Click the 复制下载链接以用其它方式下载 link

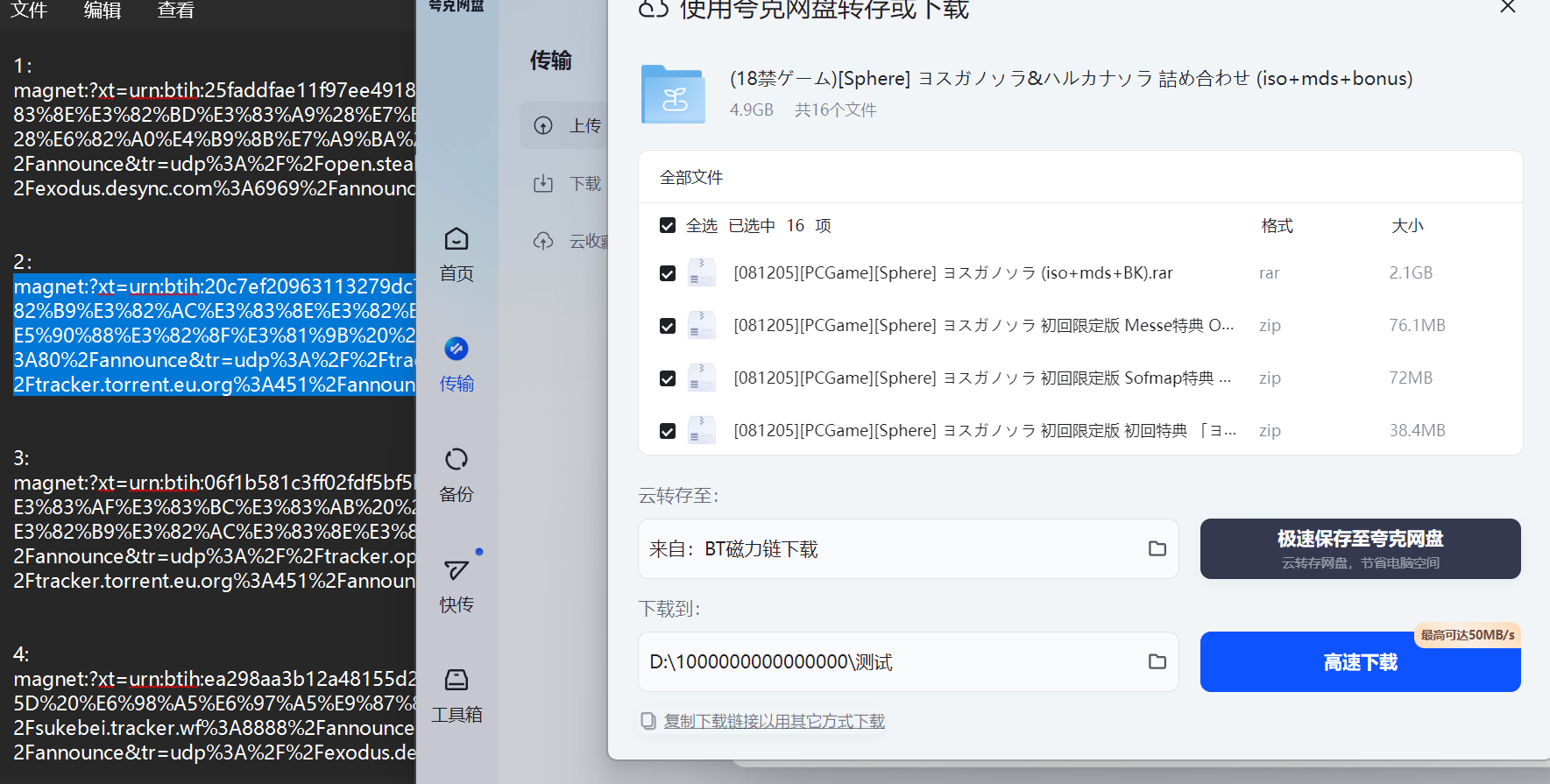point(774,721)
